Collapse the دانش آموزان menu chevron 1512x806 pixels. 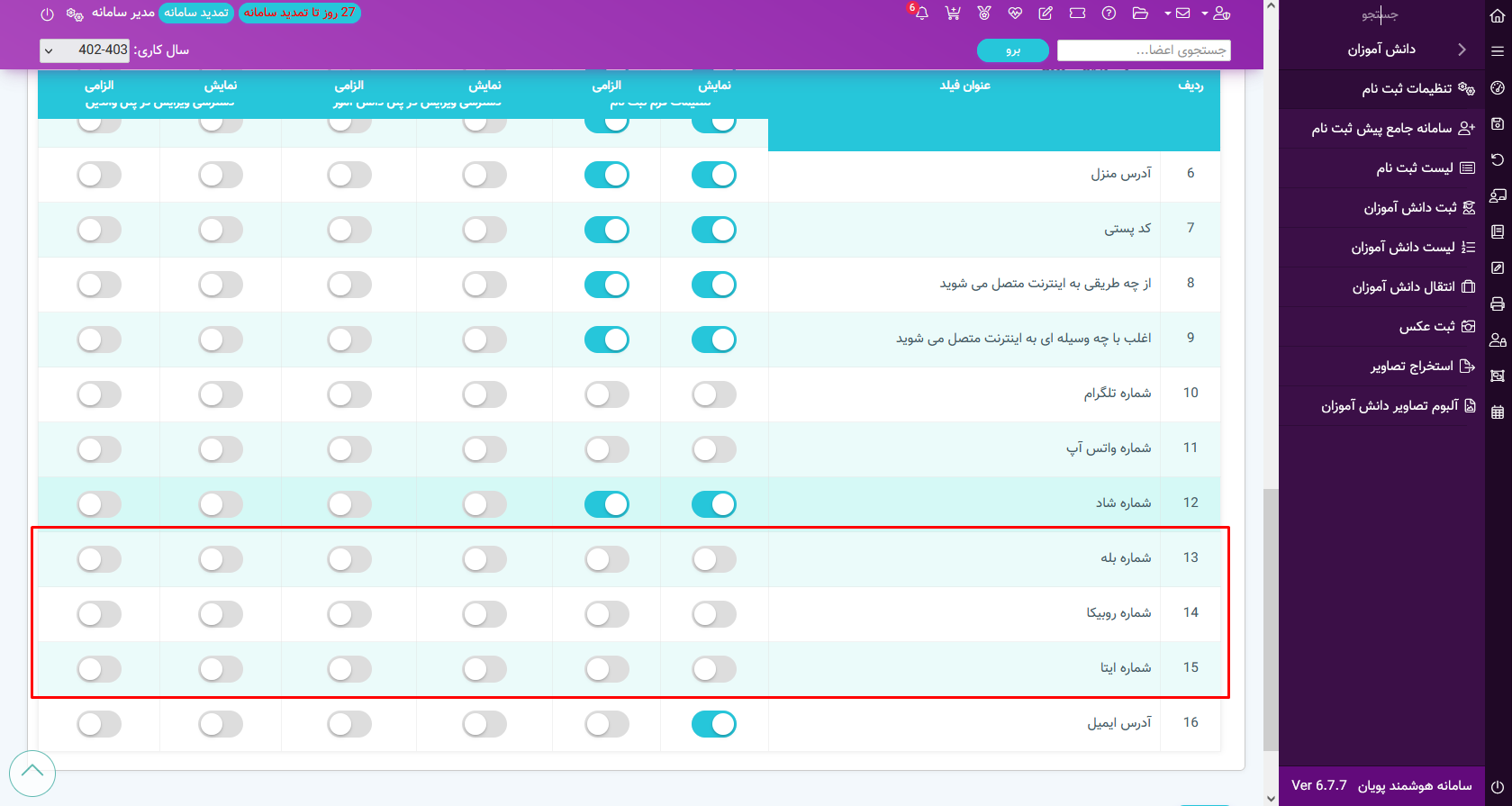[1462, 50]
